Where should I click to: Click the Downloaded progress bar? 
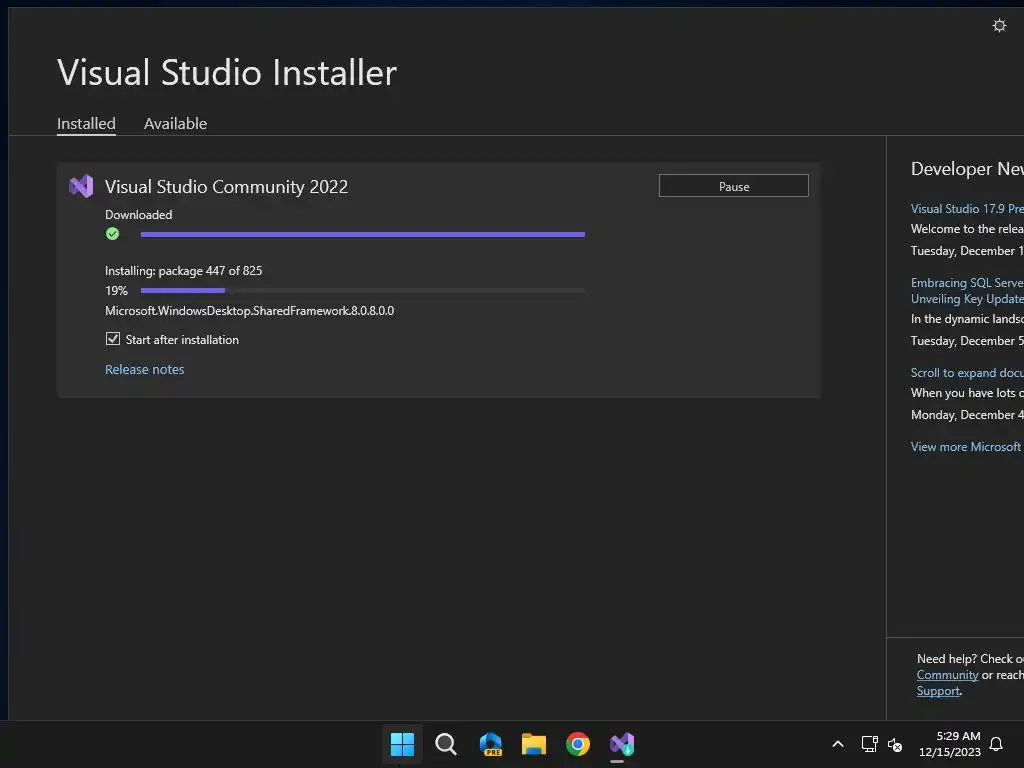click(x=362, y=234)
